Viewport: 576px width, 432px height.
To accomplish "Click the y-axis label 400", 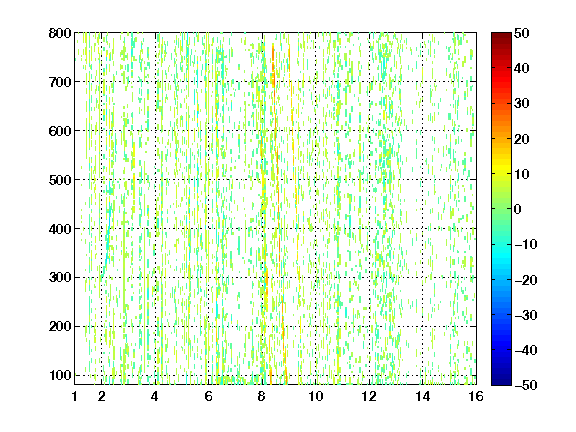I will [60, 229].
